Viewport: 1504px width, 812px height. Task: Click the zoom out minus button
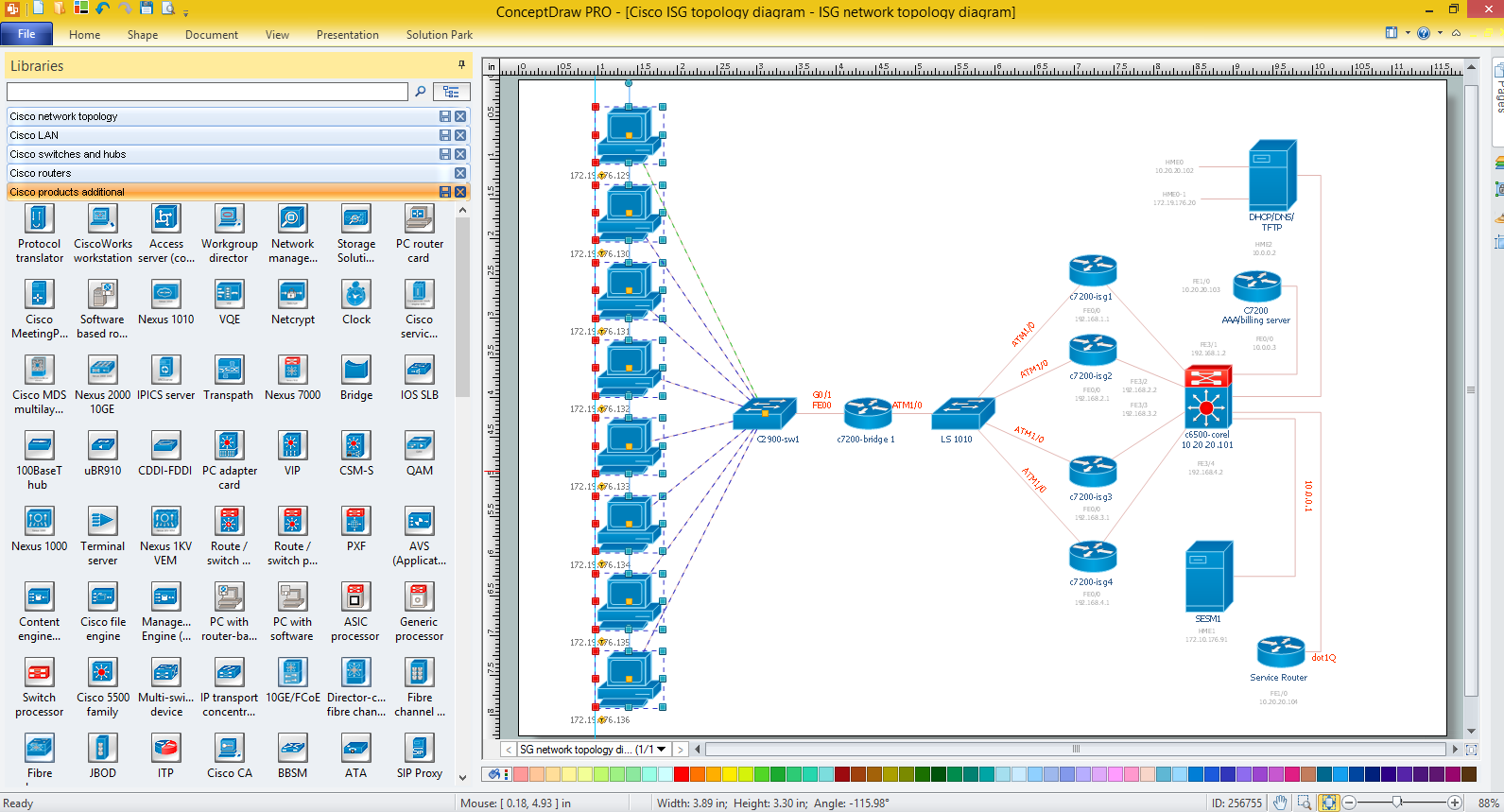(x=1350, y=803)
